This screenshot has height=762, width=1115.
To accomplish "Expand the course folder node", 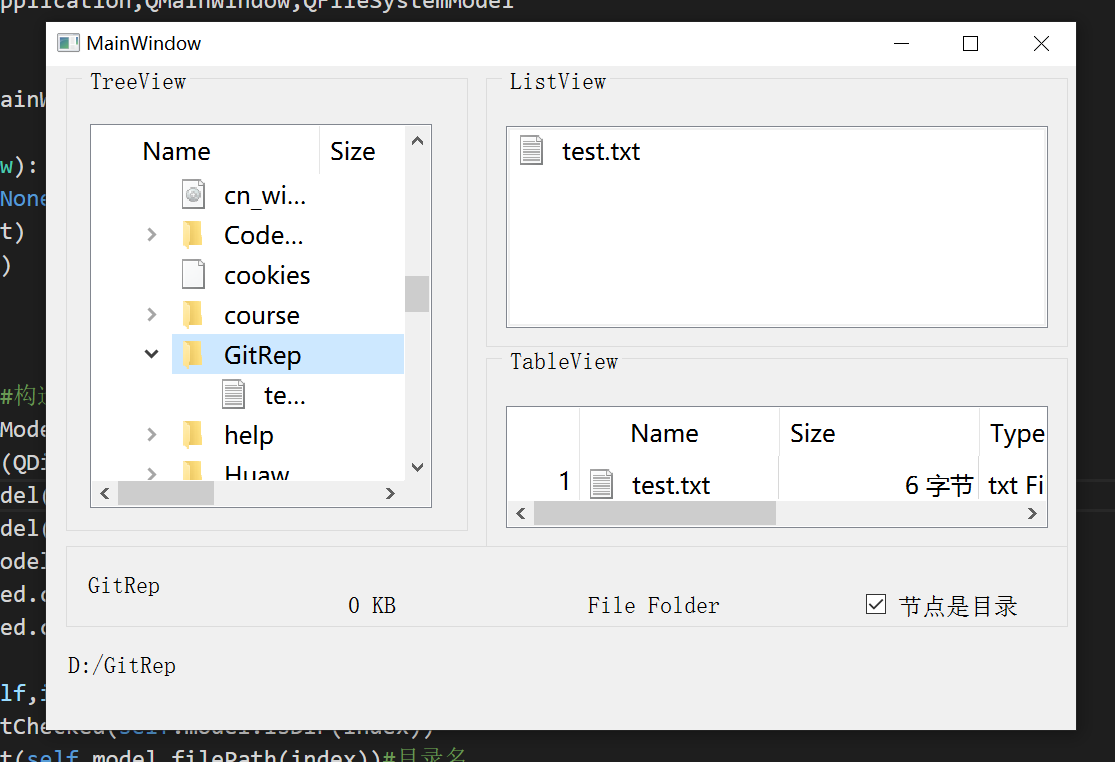I will (x=151, y=314).
